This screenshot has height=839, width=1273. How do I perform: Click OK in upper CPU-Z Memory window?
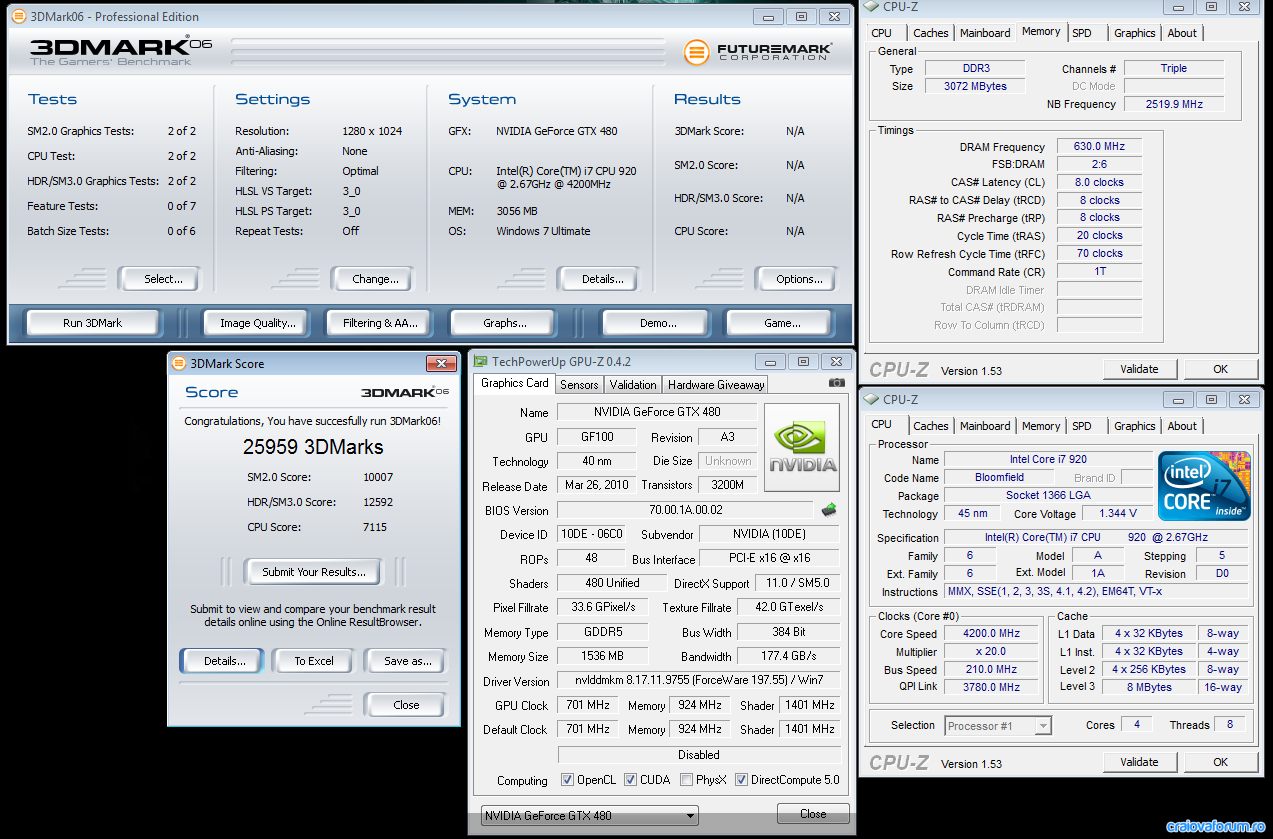(1220, 369)
